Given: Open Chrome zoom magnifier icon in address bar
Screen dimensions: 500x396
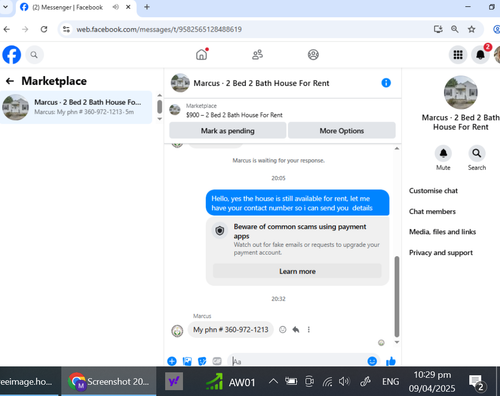Looking at the screenshot, I should pyautogui.click(x=455, y=29).
